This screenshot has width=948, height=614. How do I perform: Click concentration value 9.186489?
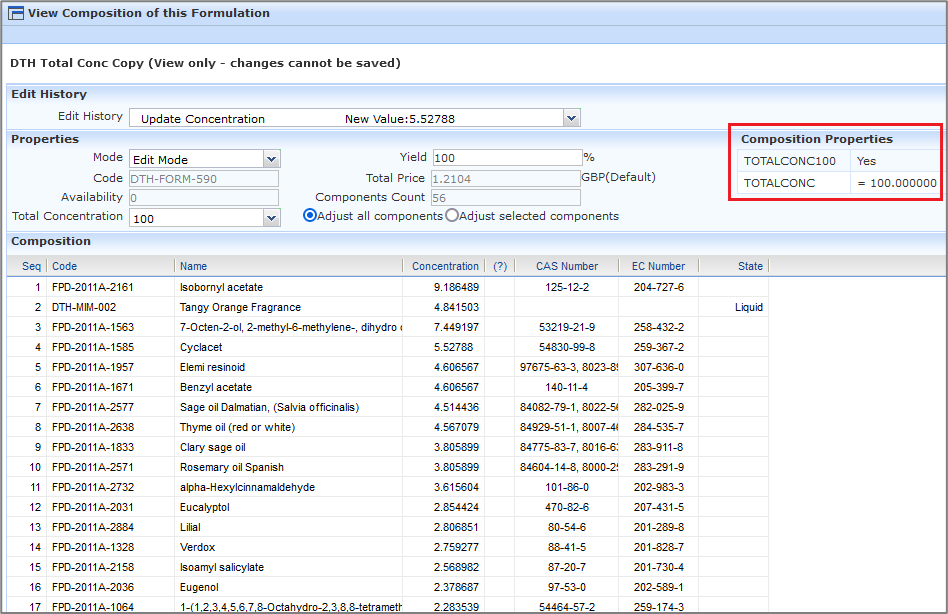(x=456, y=287)
